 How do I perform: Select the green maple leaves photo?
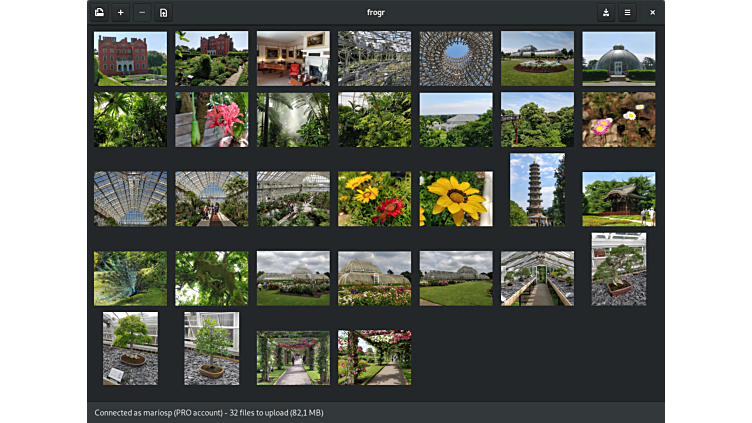tap(212, 278)
